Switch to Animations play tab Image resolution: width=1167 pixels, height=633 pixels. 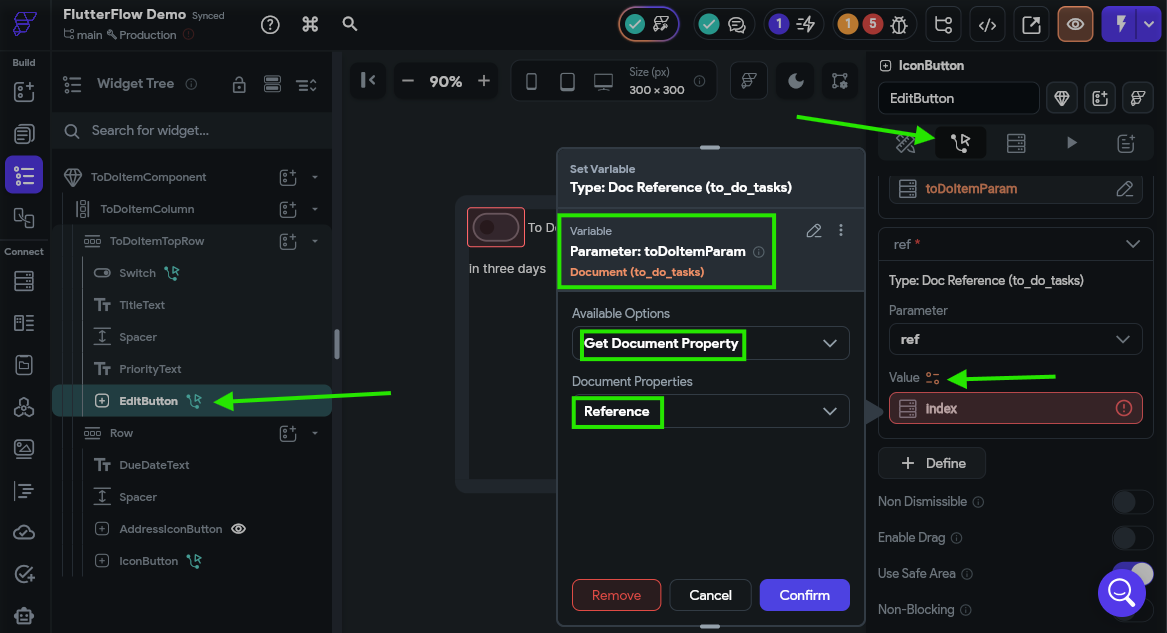click(1071, 143)
